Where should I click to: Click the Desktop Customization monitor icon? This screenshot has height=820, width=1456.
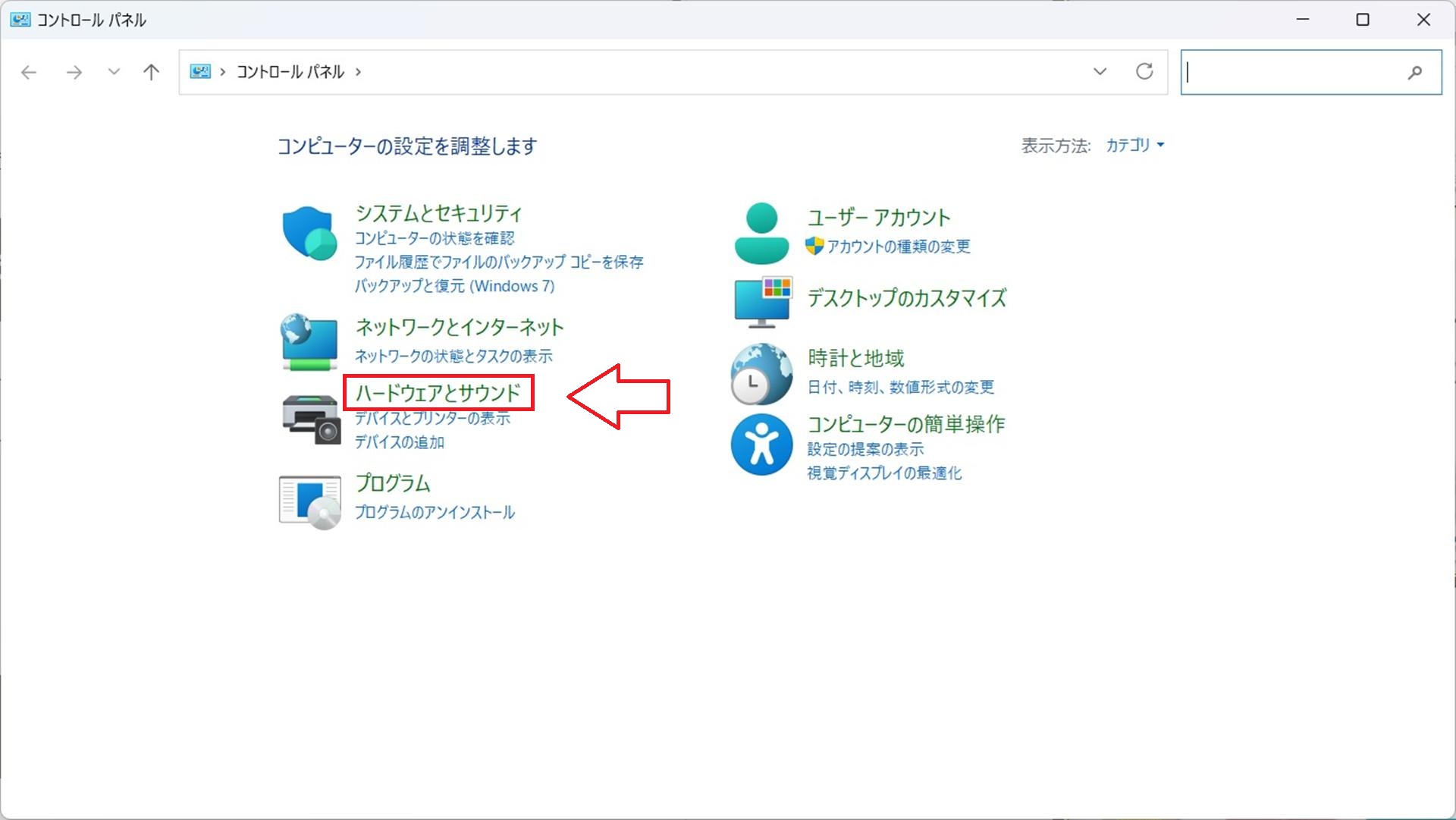[x=762, y=302]
